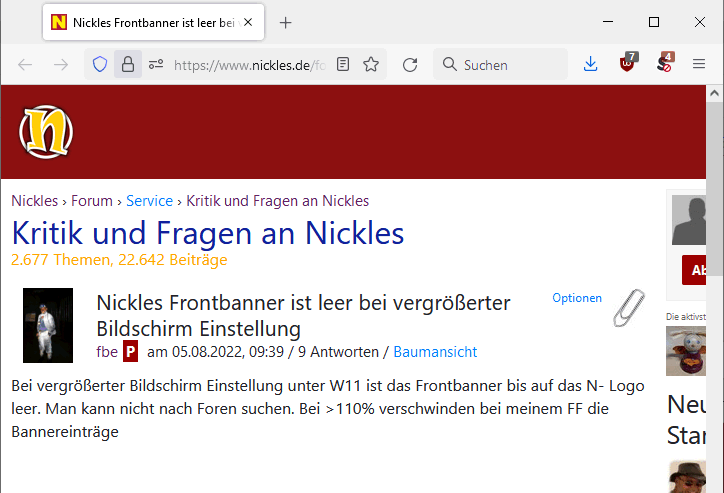
Task: Switch to Baumansicht view
Action: (435, 352)
